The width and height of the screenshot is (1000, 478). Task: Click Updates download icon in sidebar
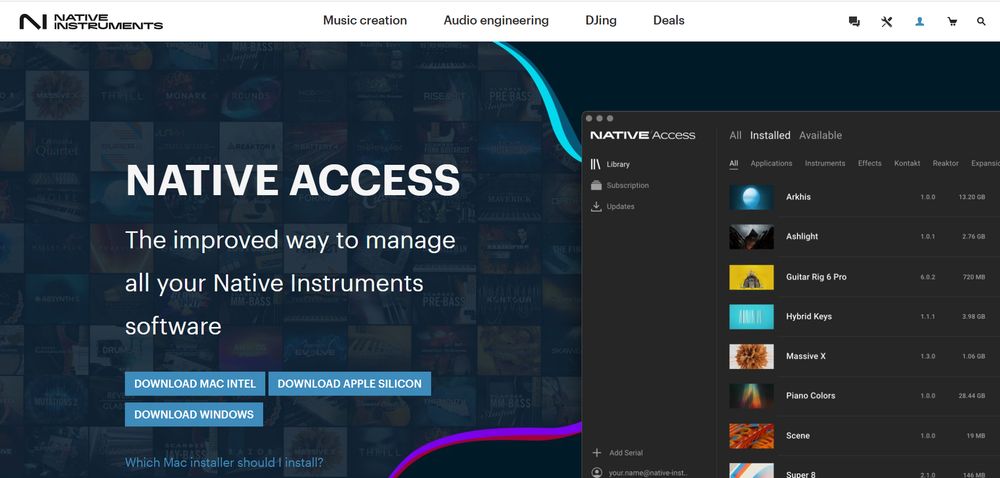click(596, 206)
